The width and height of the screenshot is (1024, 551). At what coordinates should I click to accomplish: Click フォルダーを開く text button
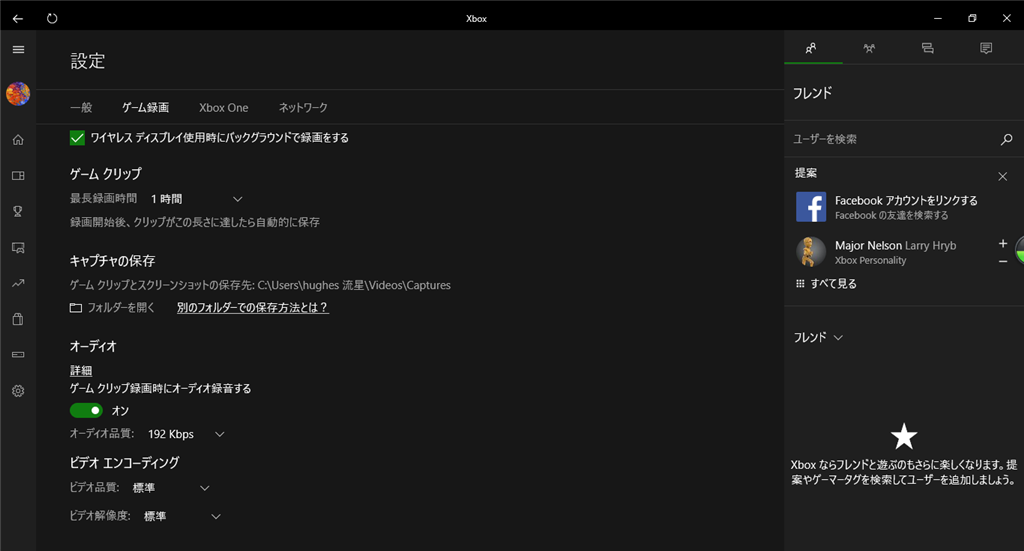121,307
